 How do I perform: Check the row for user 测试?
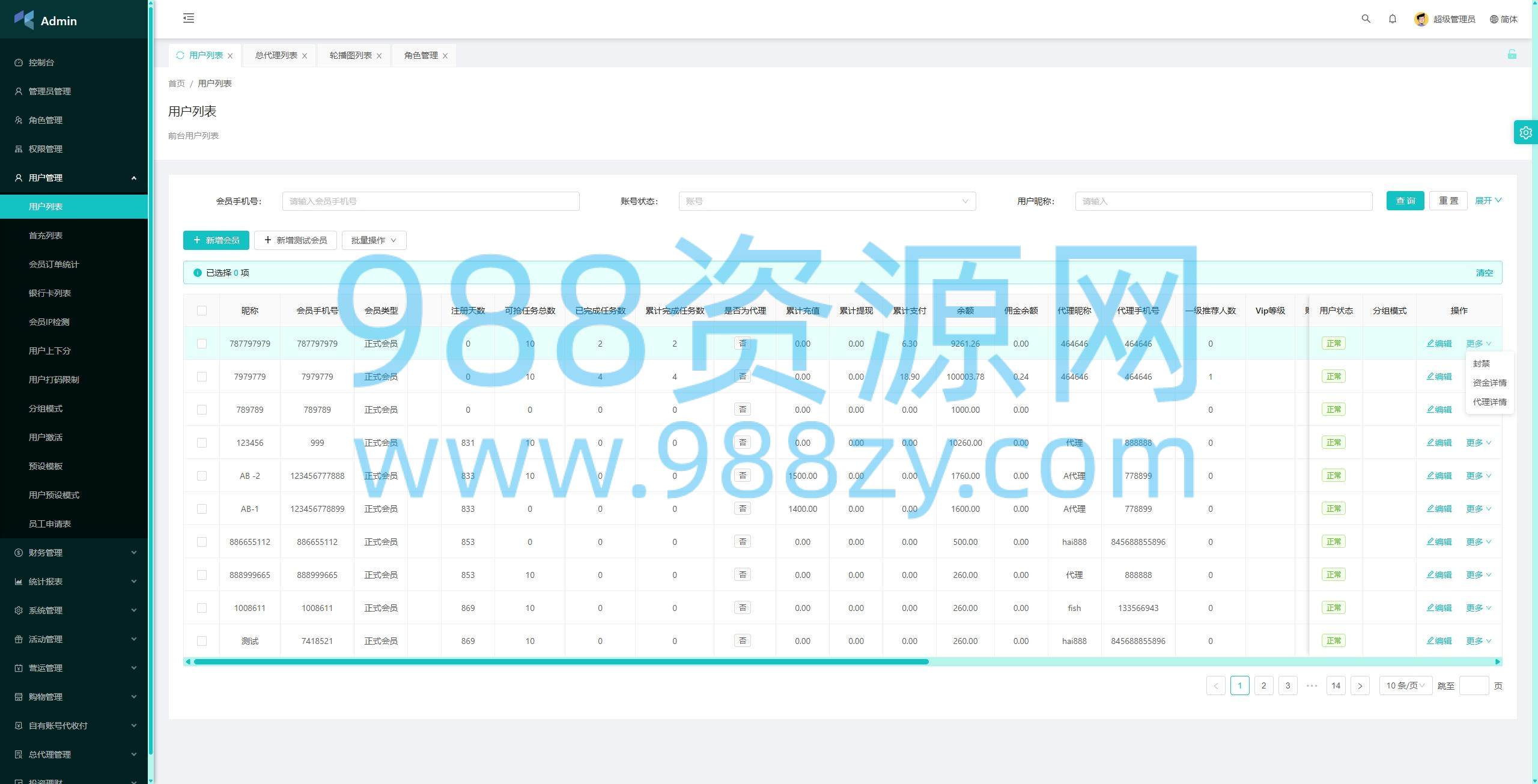point(202,641)
